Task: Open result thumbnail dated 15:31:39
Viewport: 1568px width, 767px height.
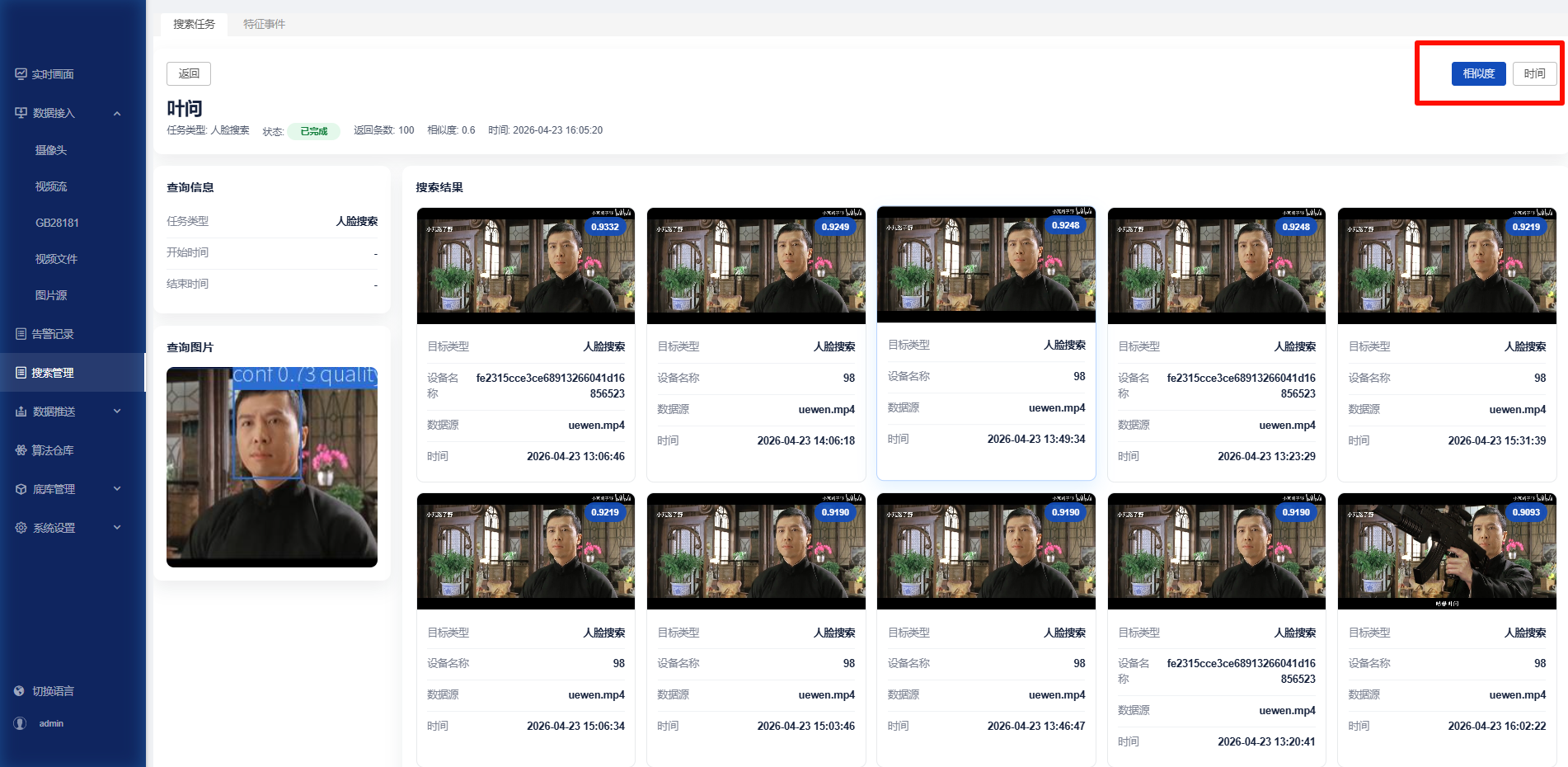Action: pos(1447,266)
